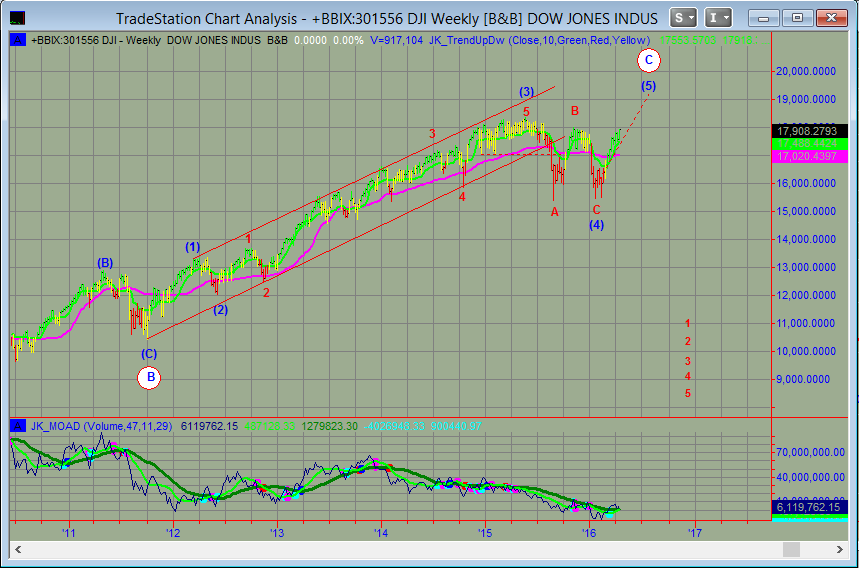859x568 pixels.
Task: Minimize the chart analysis window
Action: (x=763, y=18)
